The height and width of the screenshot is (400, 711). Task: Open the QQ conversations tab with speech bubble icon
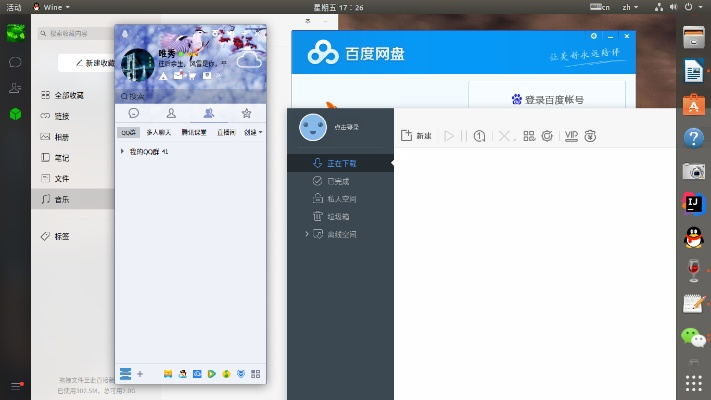pos(133,113)
